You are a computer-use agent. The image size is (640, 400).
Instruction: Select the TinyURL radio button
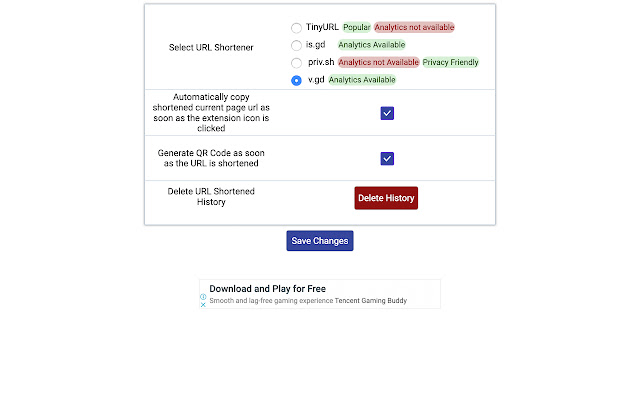pos(296,28)
